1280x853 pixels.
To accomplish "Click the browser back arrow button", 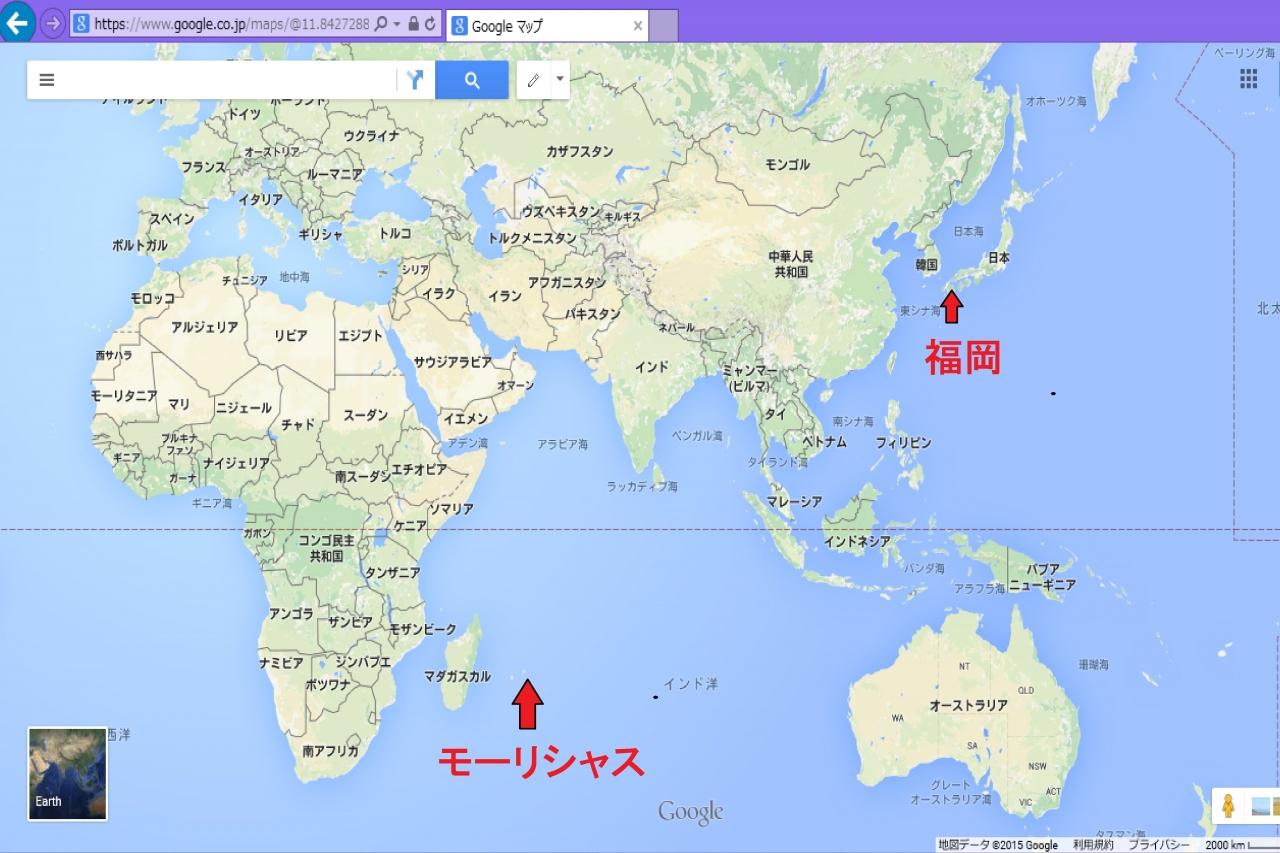I will point(17,22).
